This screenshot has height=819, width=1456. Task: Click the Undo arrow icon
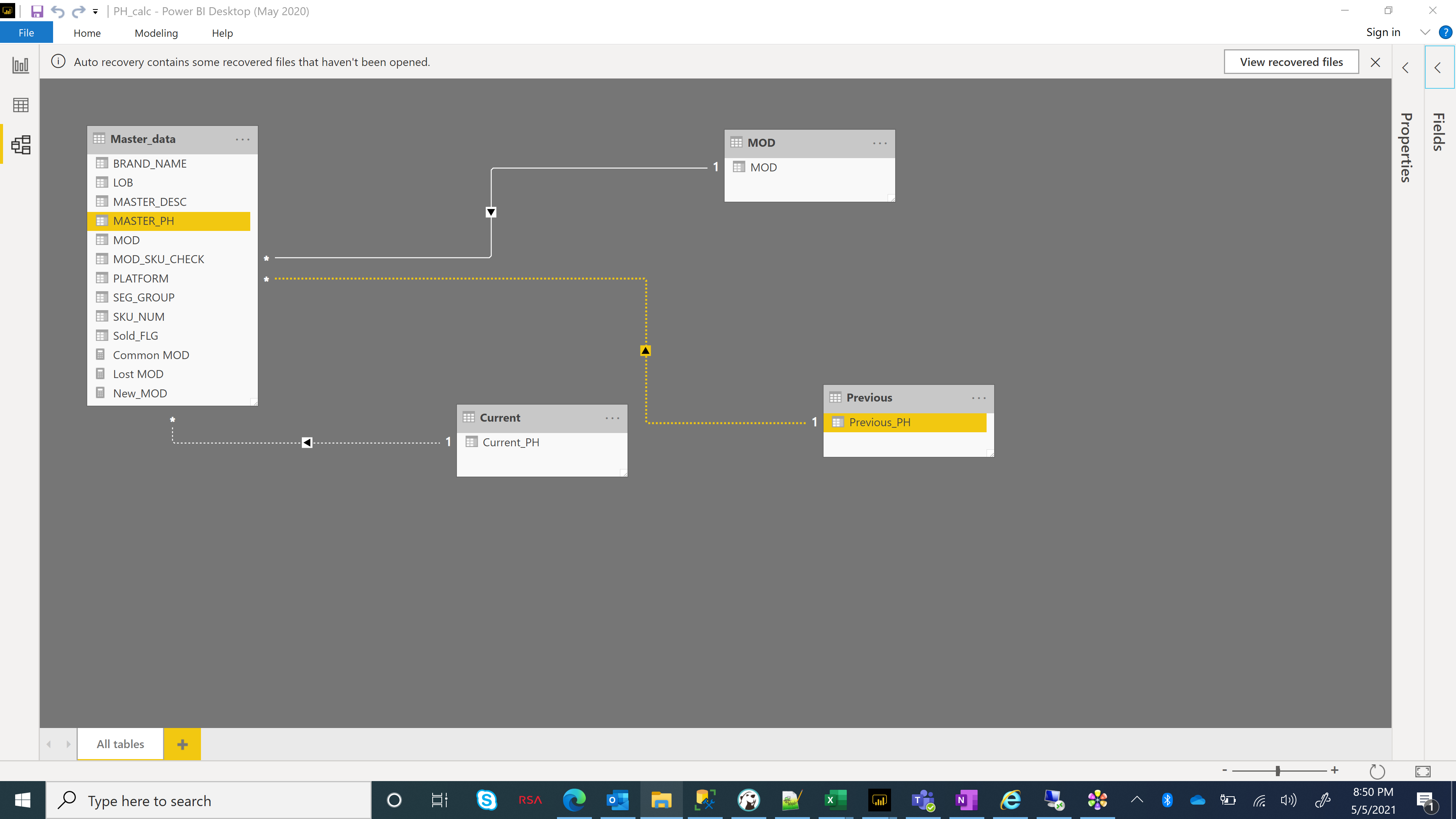58,11
